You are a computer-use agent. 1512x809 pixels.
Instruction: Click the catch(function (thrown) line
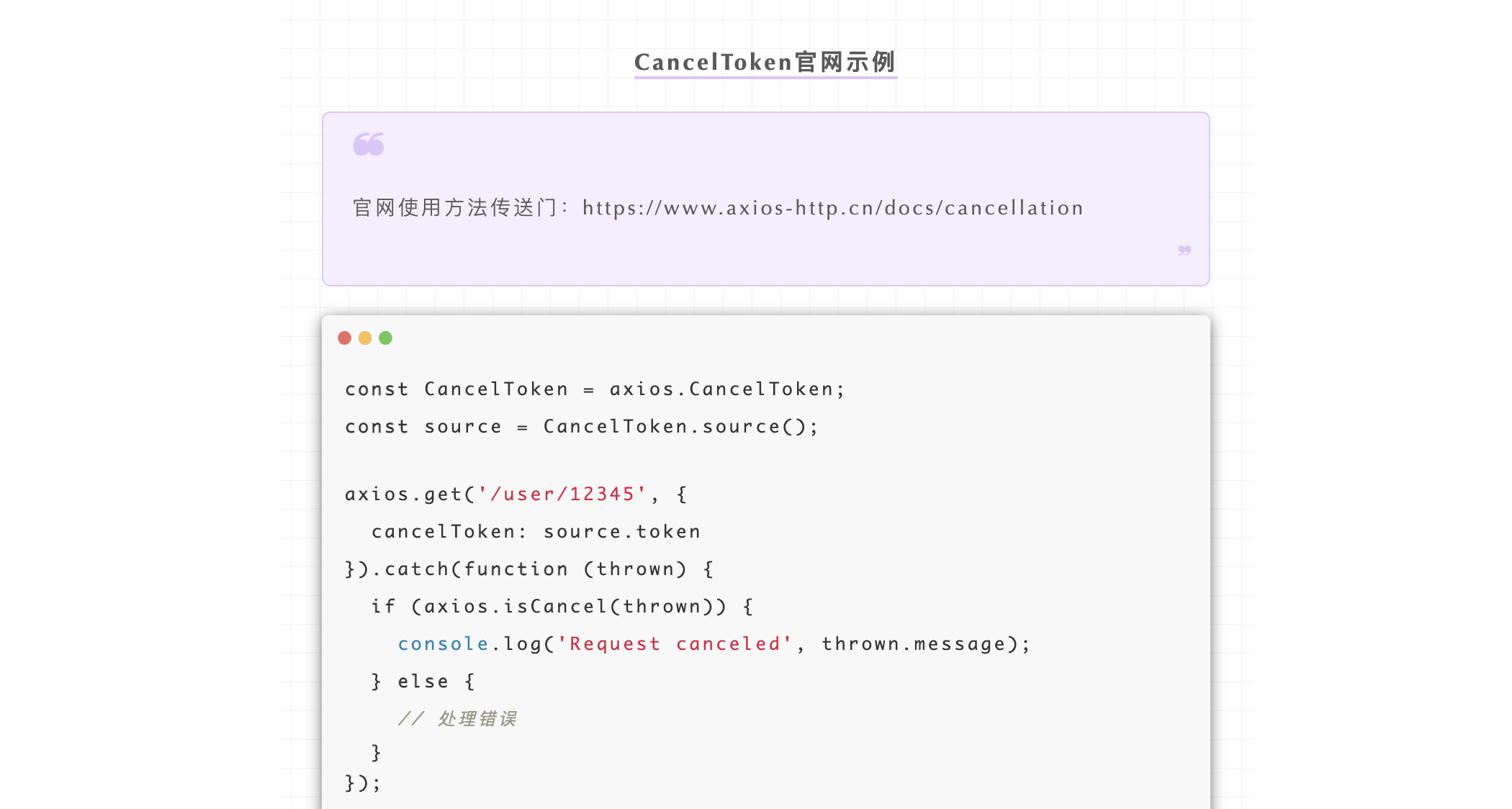529,569
